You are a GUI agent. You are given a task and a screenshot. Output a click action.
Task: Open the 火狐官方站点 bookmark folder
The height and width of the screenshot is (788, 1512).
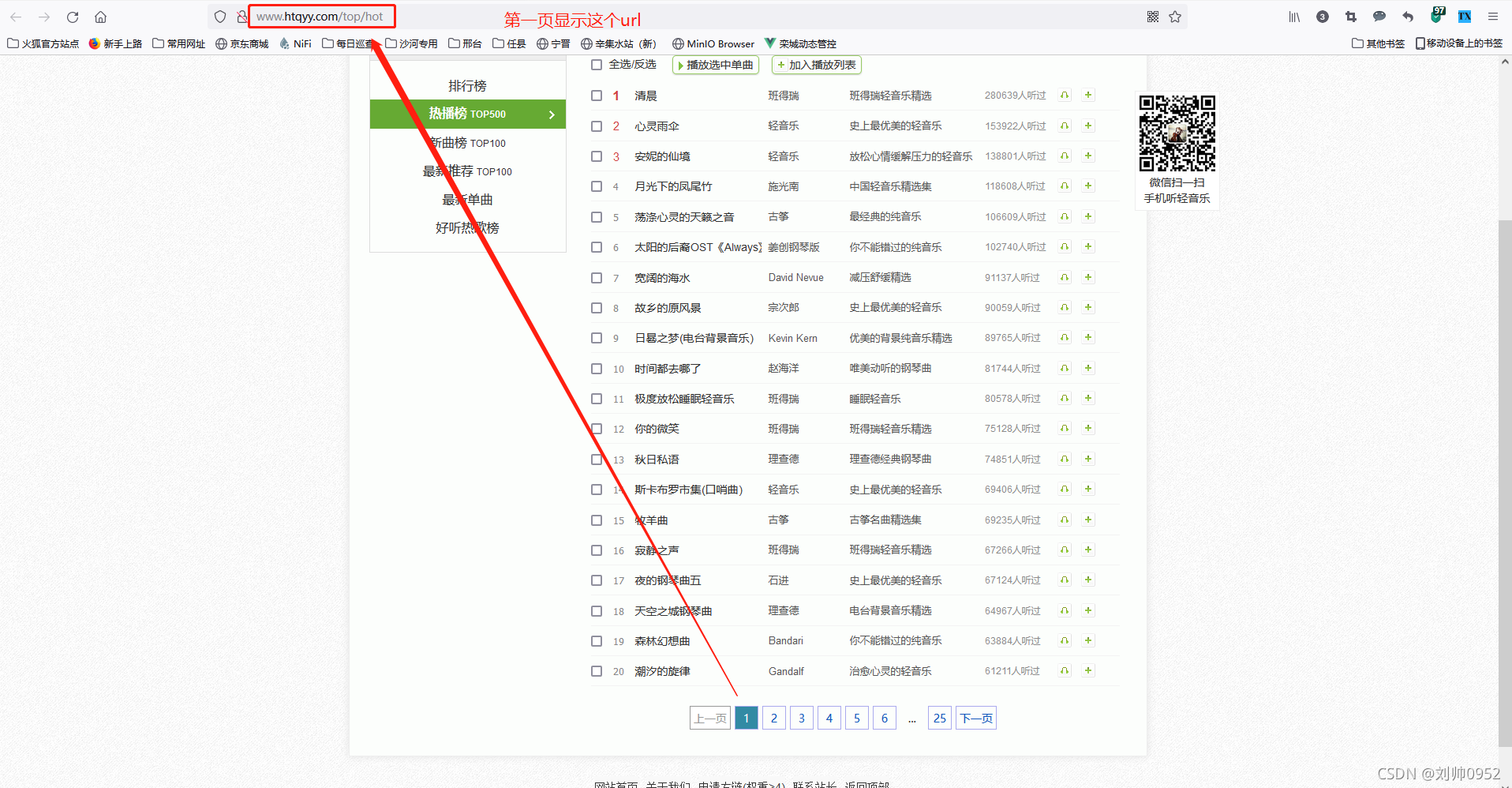(43, 43)
